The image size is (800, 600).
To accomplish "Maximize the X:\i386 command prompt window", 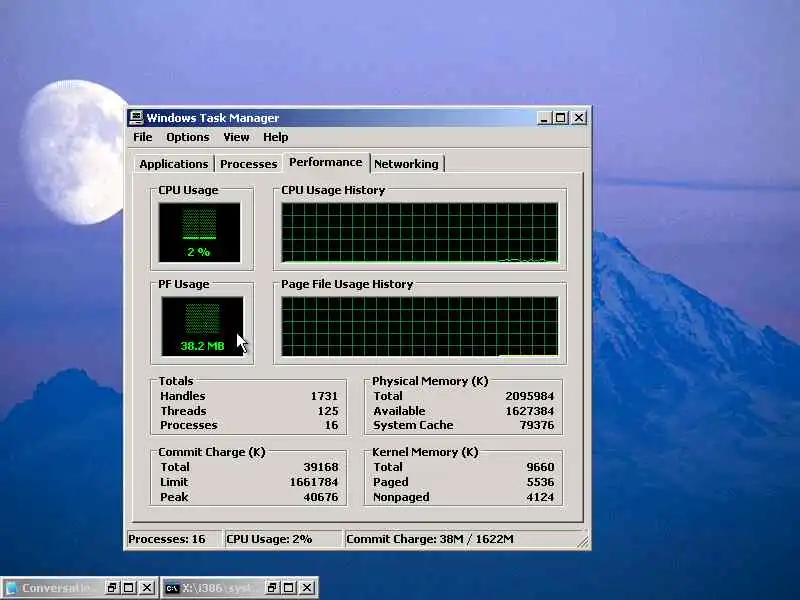I will [289, 588].
